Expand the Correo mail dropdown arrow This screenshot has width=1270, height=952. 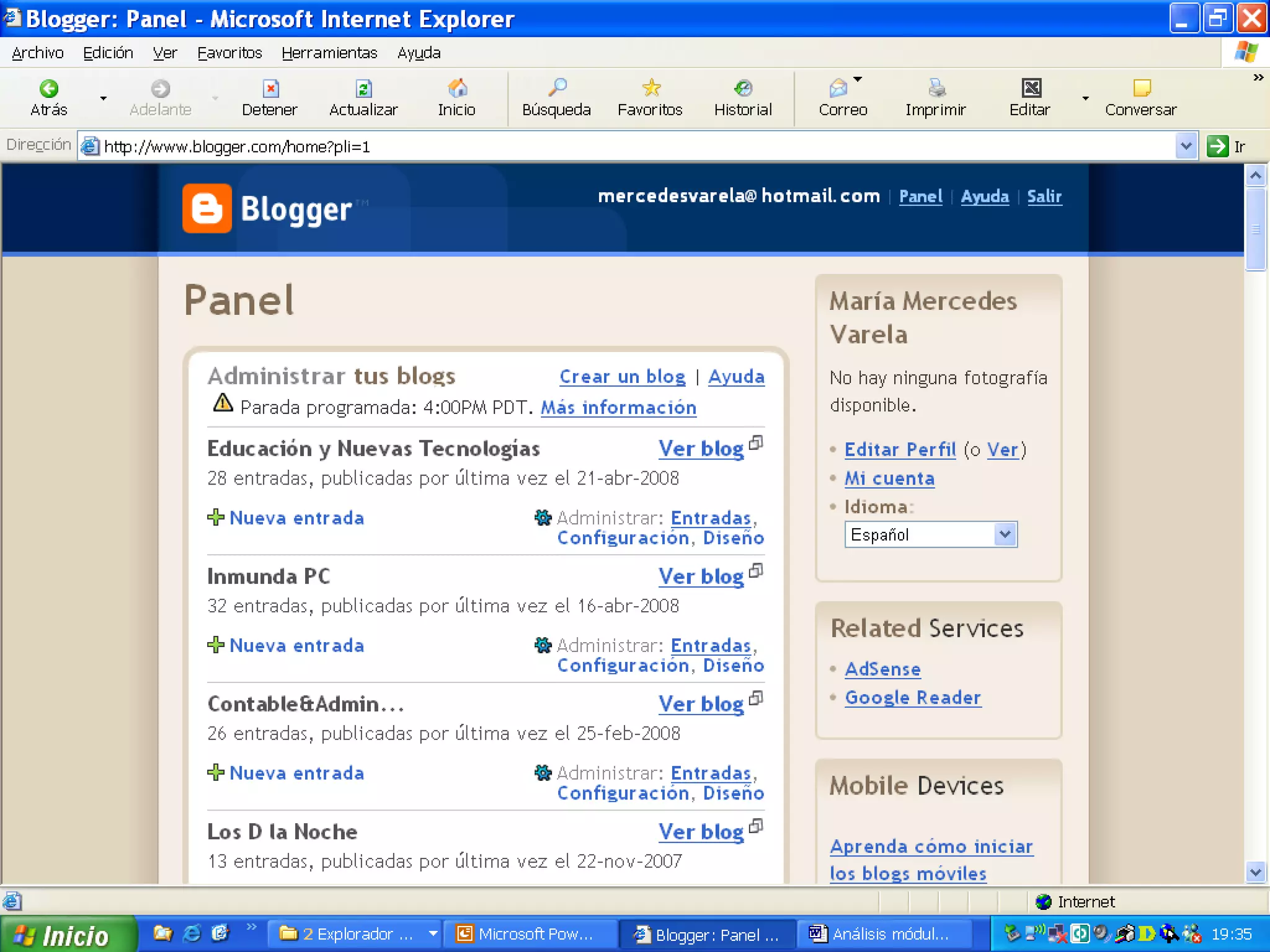pos(858,79)
